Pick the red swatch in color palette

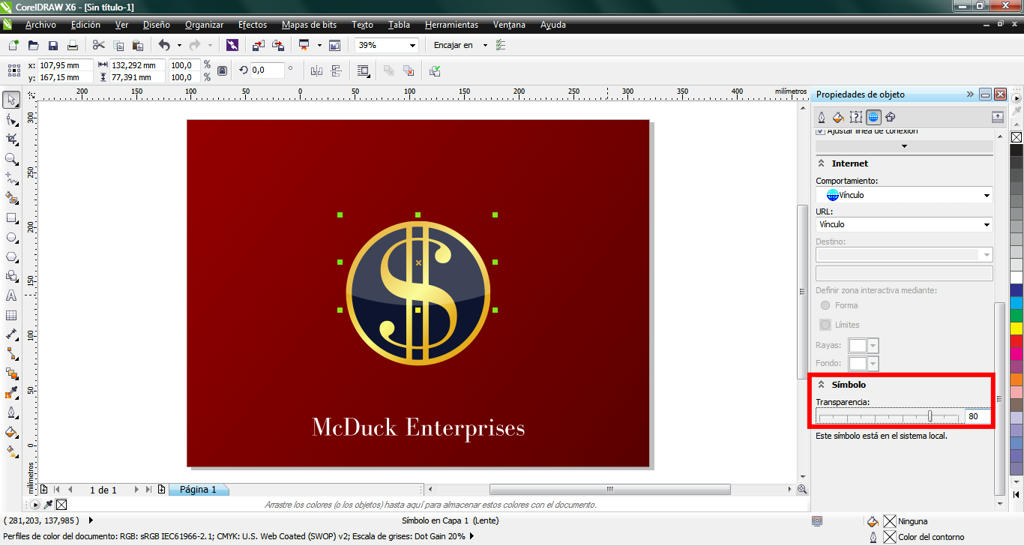click(x=1016, y=340)
